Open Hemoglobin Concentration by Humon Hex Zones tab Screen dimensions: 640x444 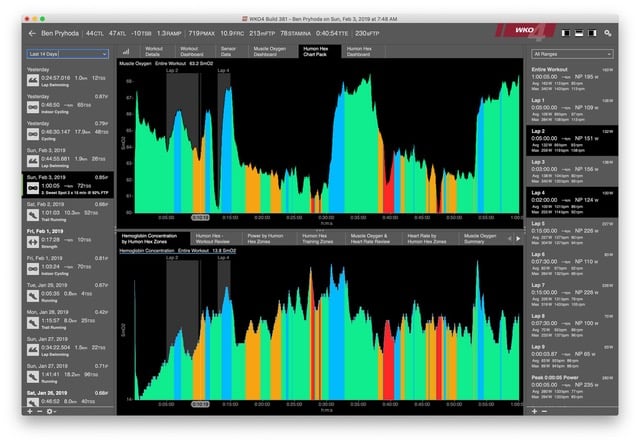coord(153,239)
